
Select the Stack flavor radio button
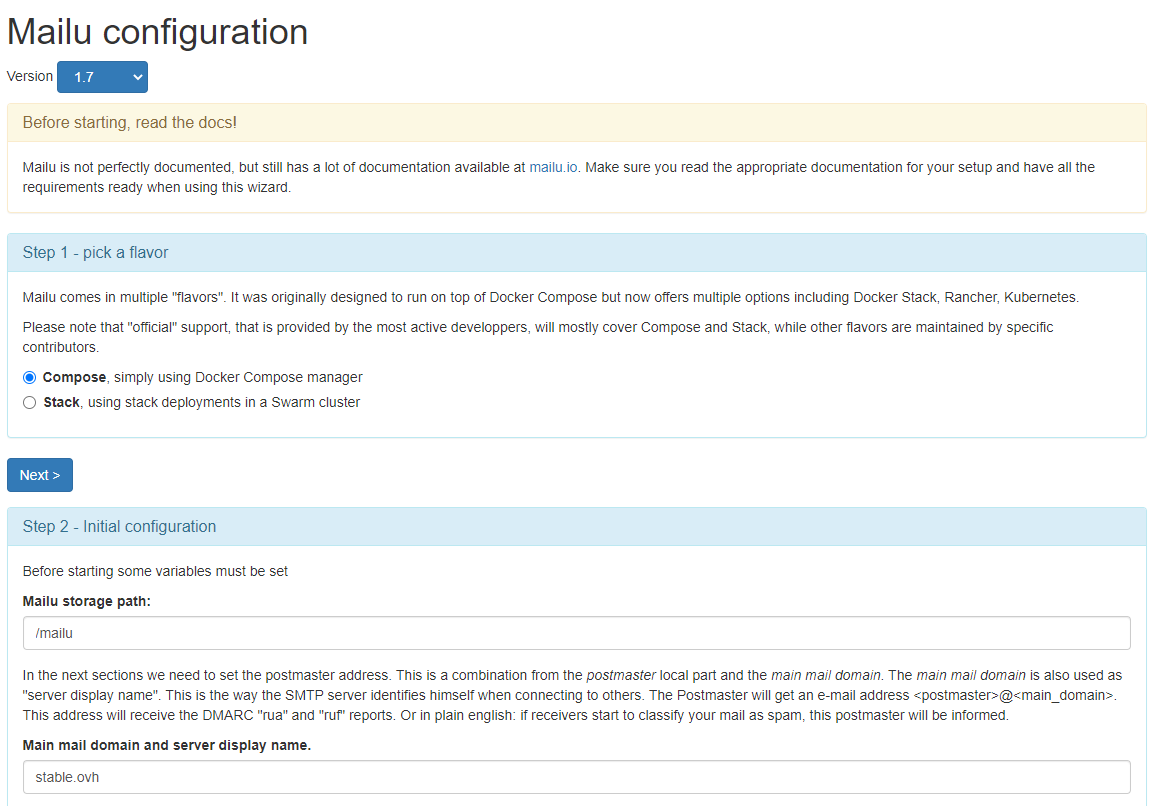[30, 403]
